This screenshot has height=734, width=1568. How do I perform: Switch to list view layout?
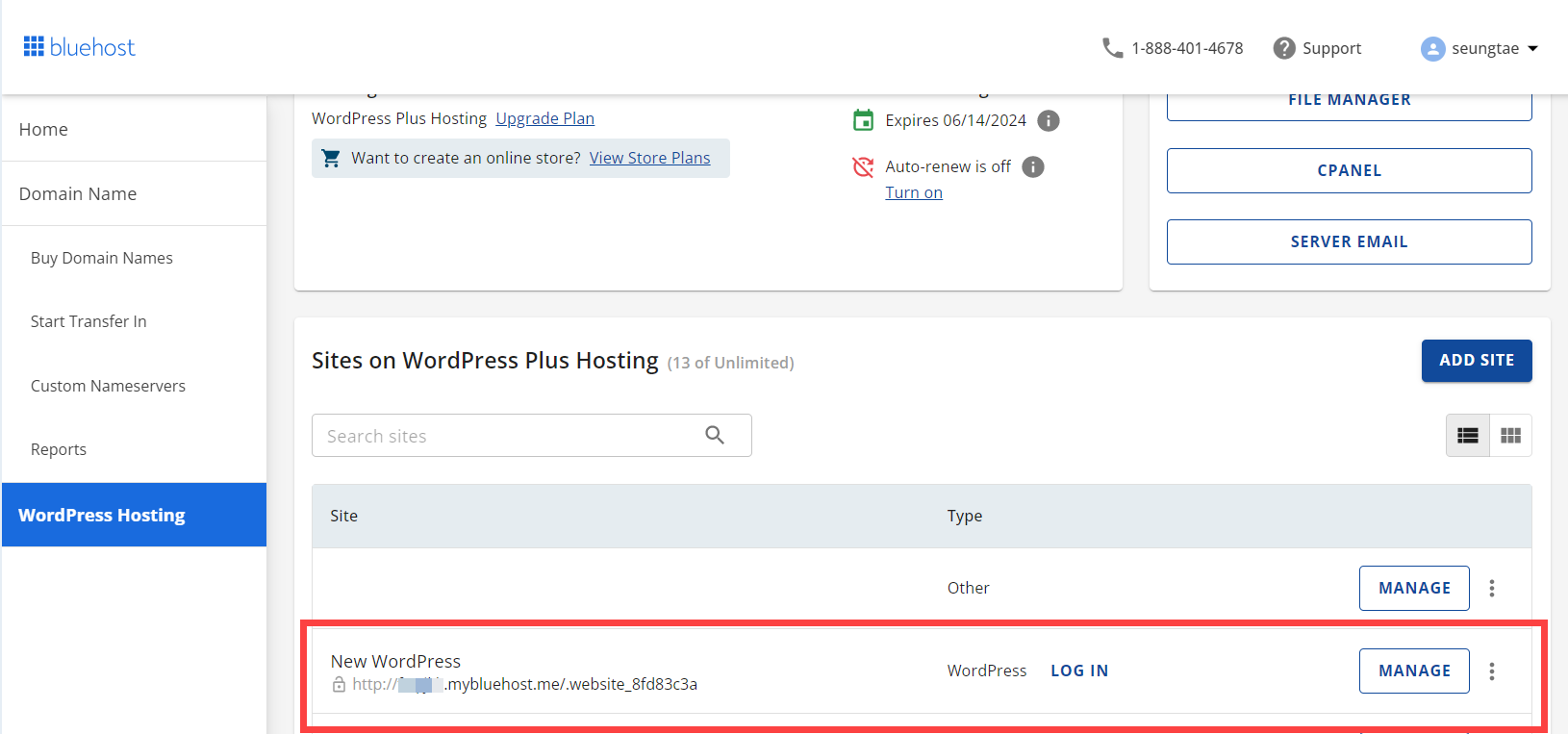point(1468,436)
